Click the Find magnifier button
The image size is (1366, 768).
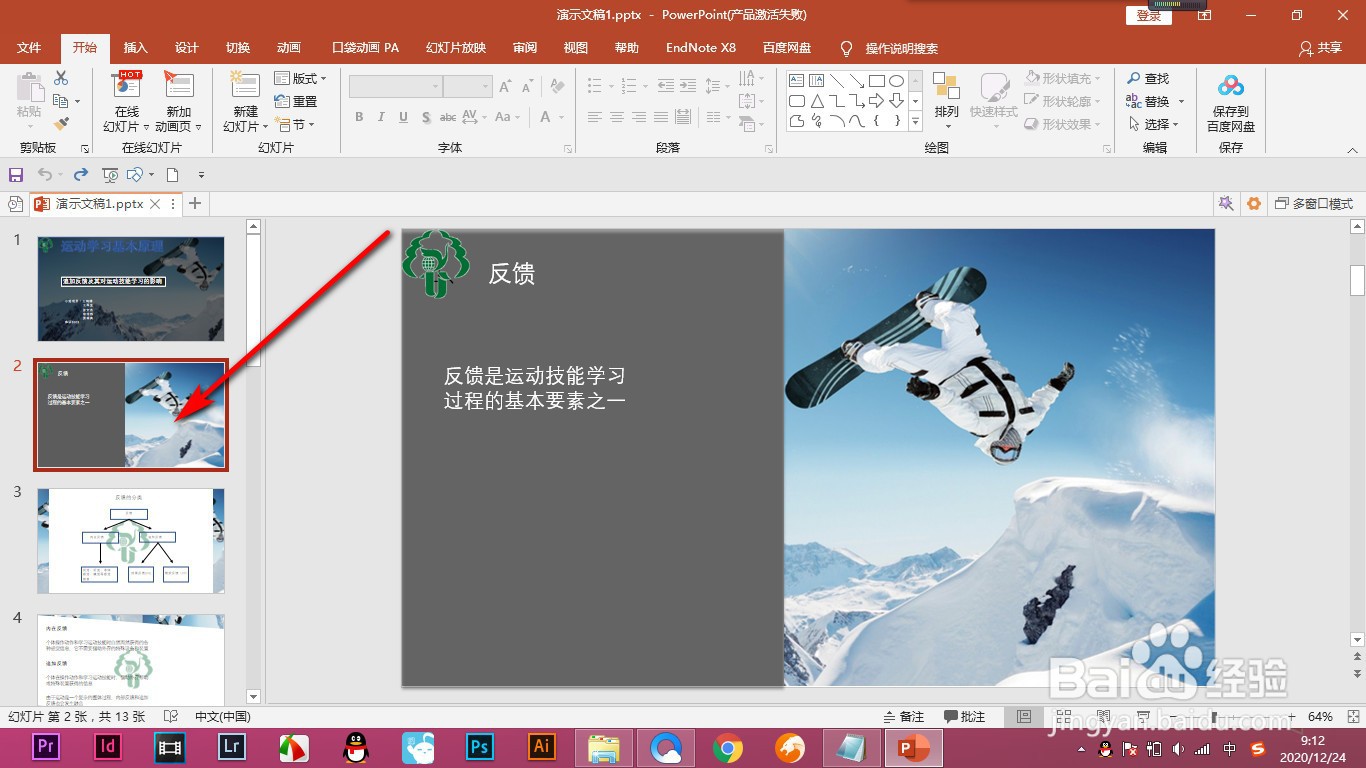[1147, 78]
